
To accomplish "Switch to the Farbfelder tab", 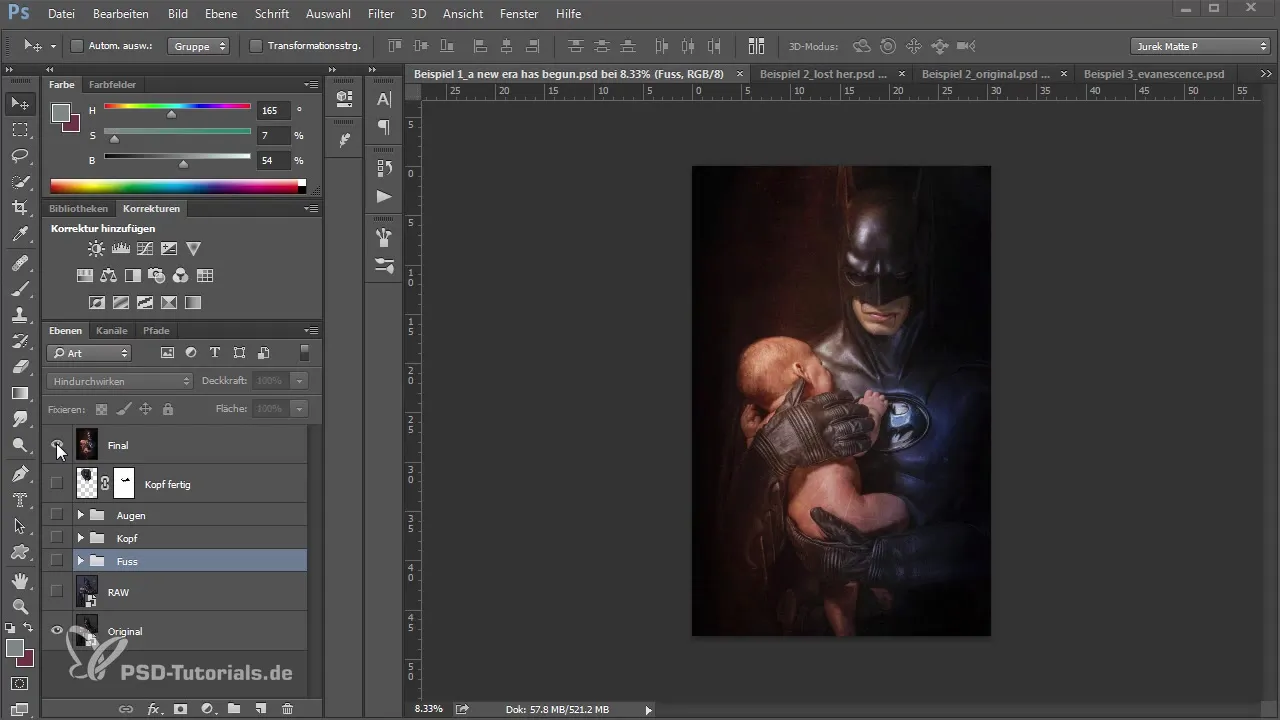I will pos(112,84).
